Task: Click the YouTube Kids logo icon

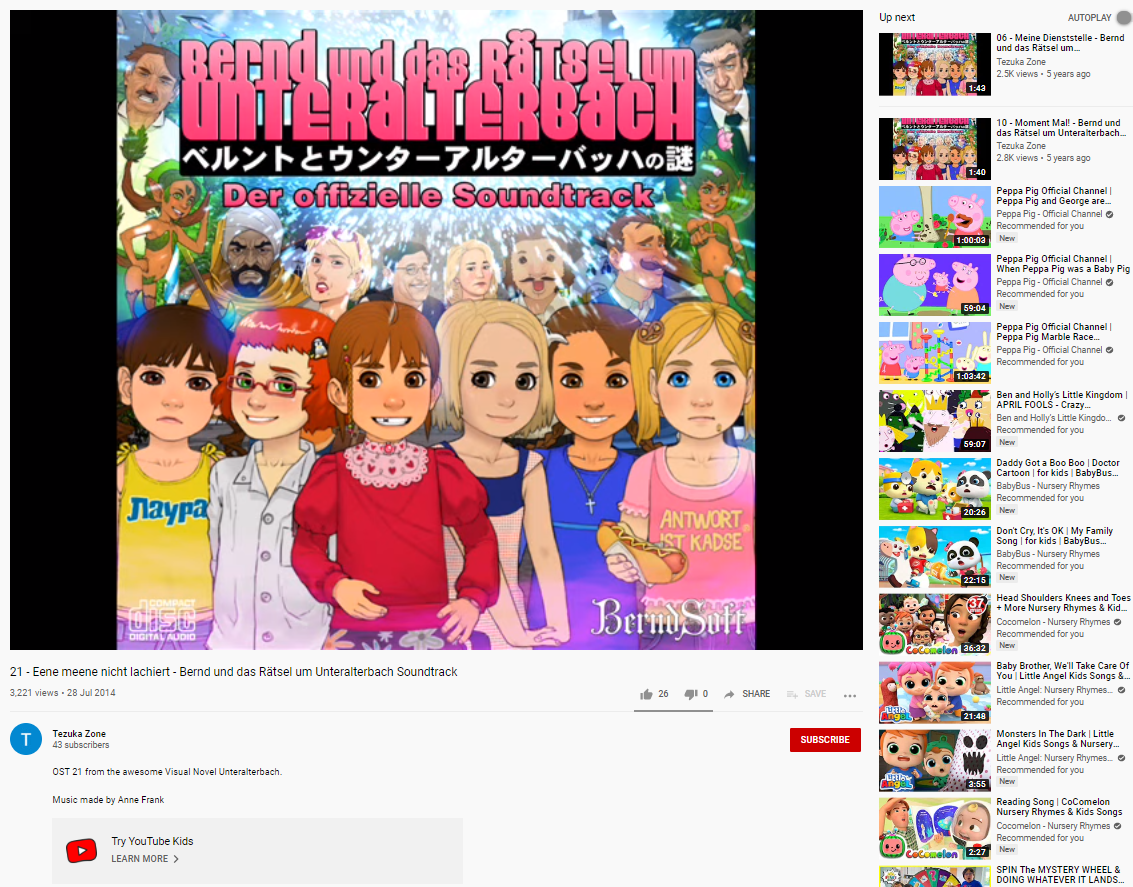Action: click(82, 850)
